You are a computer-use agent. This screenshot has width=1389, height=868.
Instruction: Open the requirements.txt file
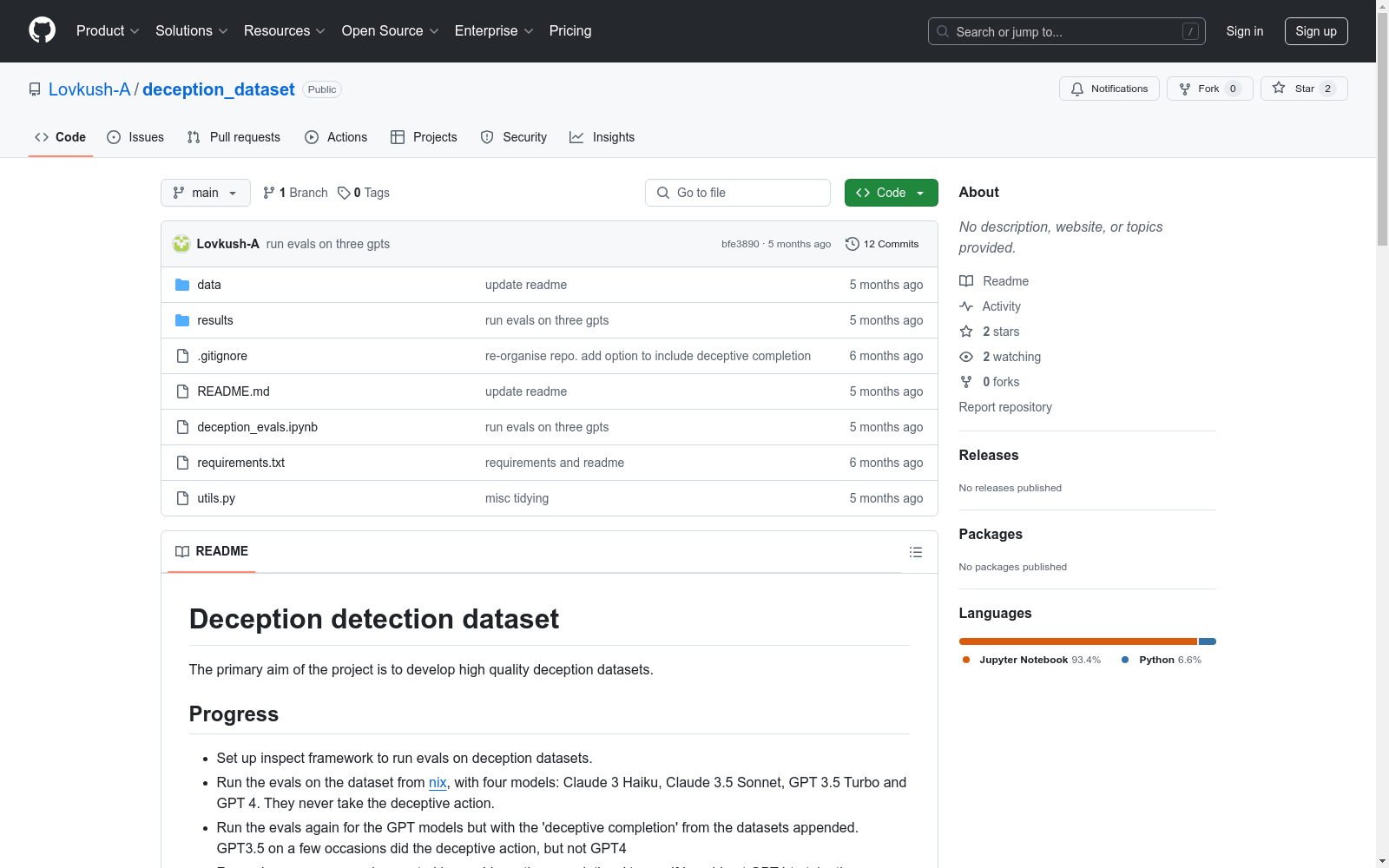(x=241, y=463)
